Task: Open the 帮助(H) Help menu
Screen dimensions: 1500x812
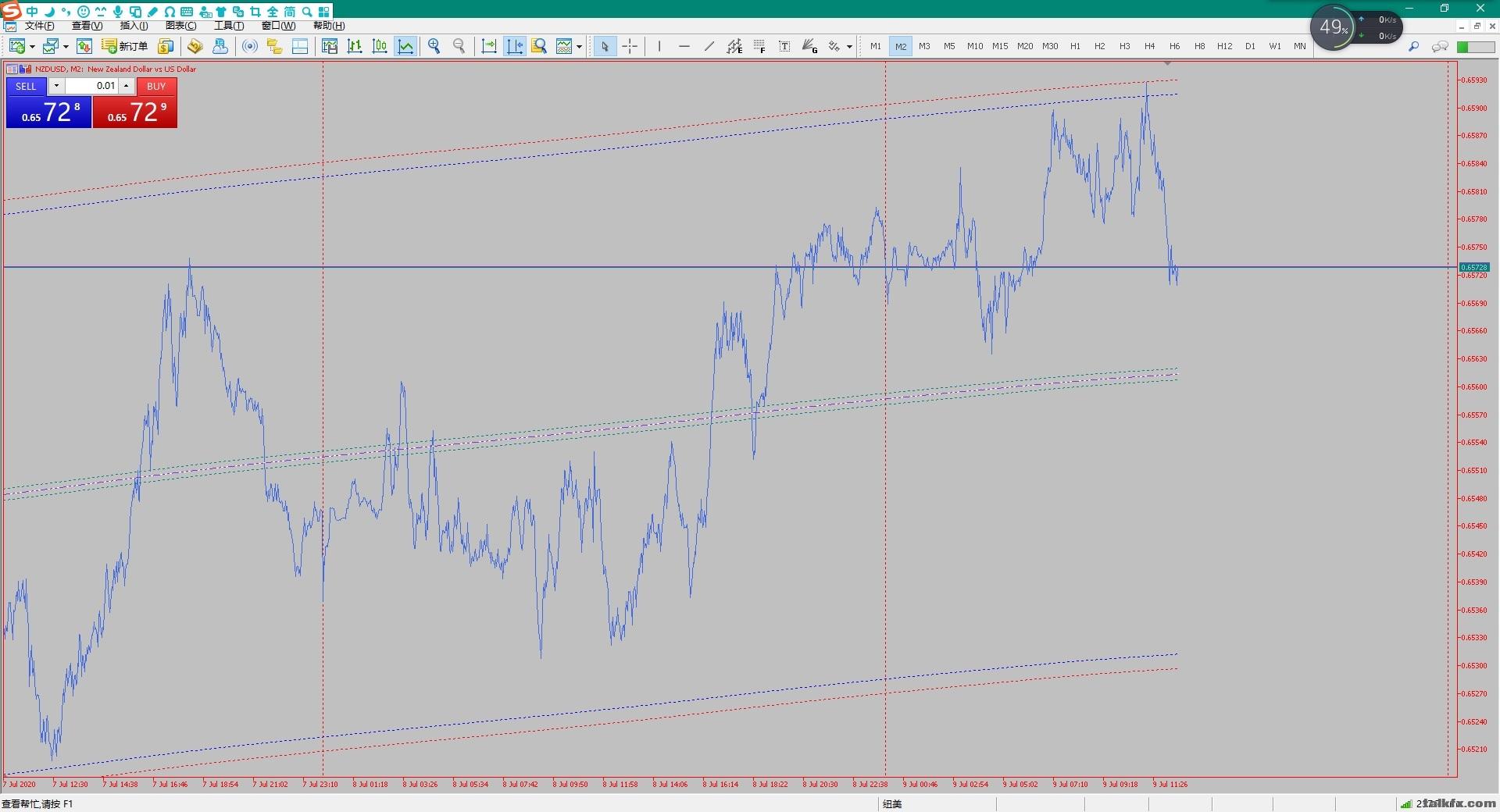Action: pyautogui.click(x=329, y=26)
